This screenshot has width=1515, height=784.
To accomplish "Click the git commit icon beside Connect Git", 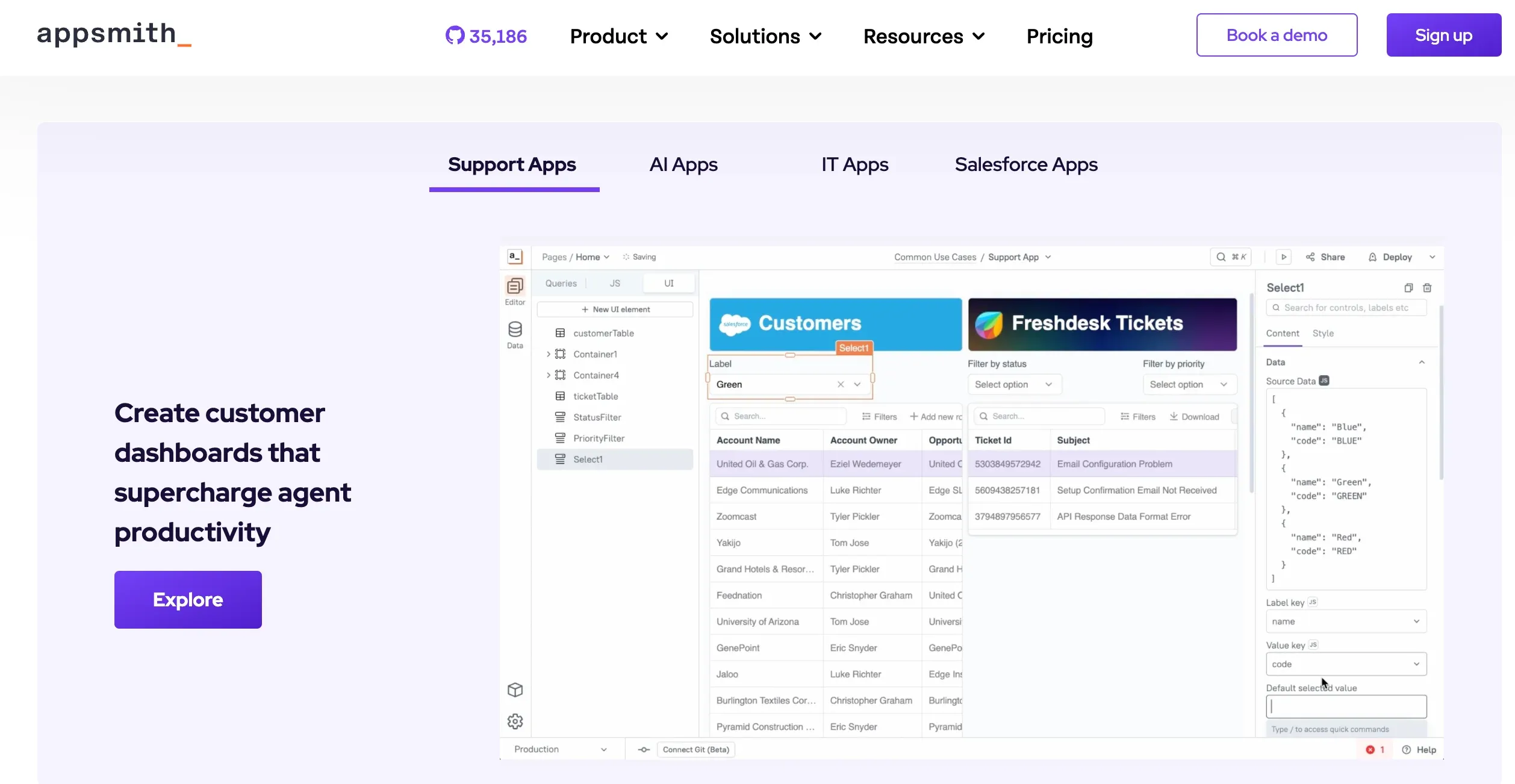I will (644, 750).
